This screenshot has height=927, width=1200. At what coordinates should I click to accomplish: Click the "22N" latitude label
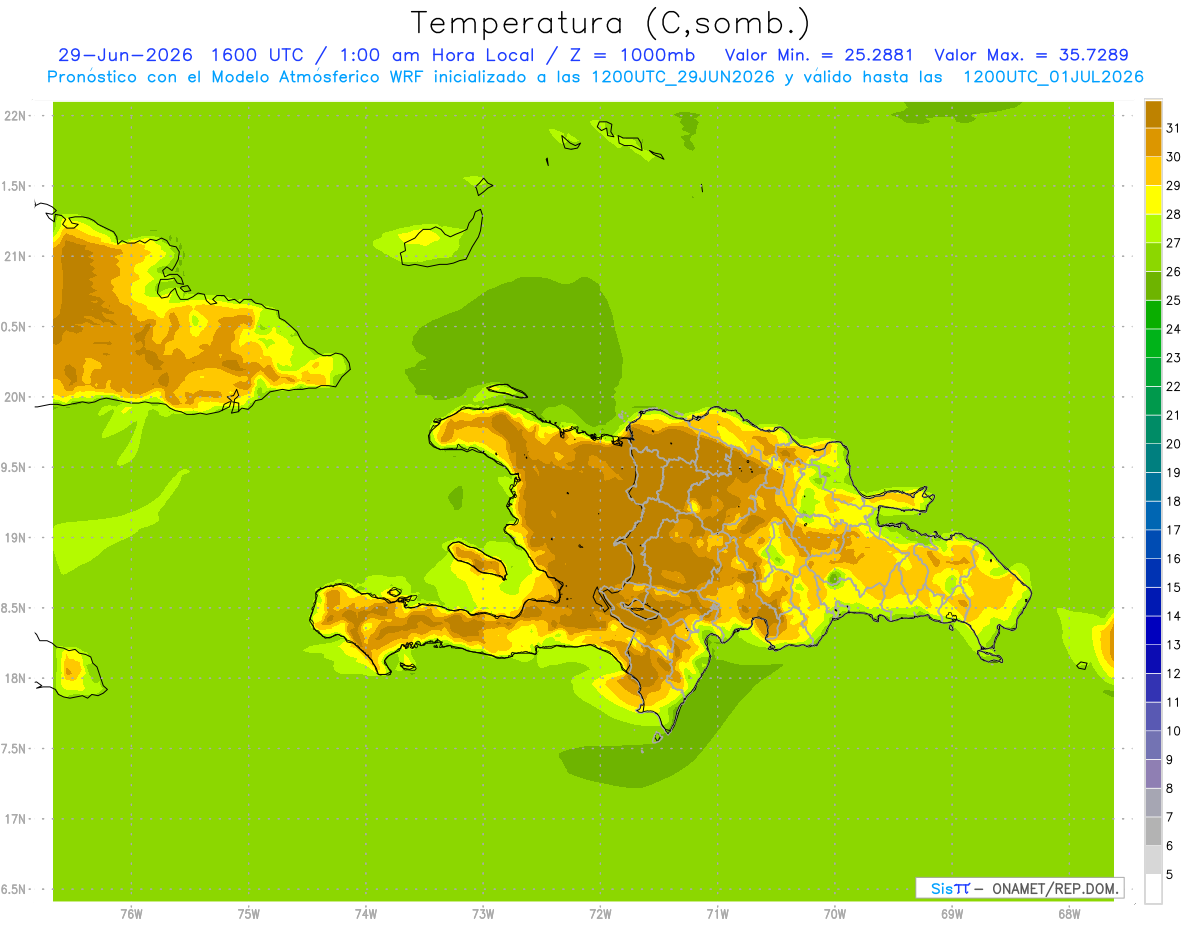coord(15,116)
